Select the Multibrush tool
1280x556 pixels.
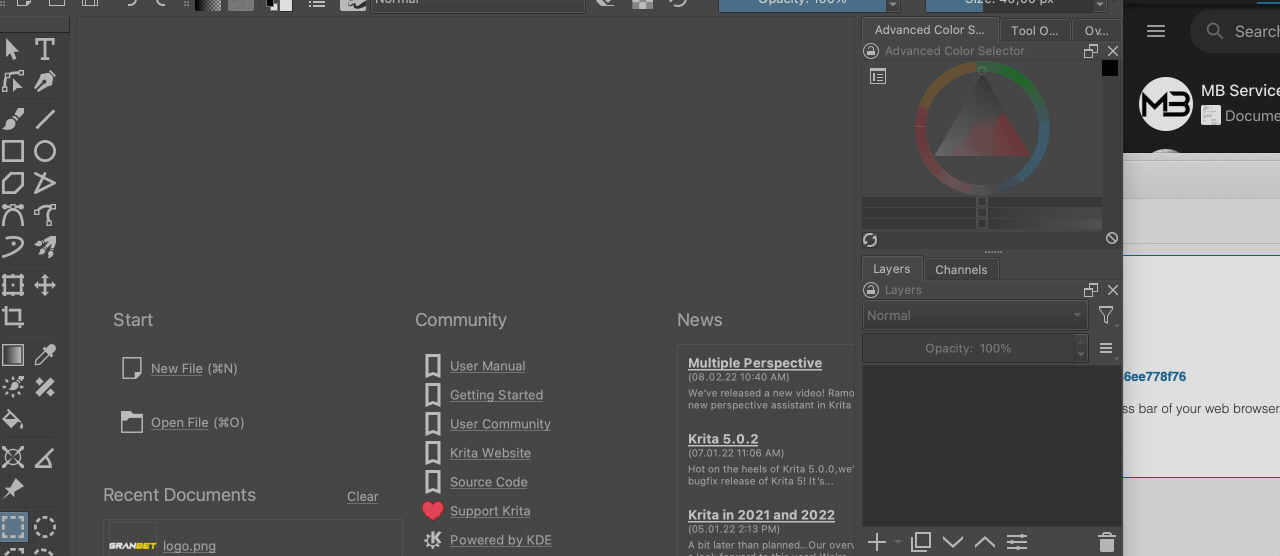[x=45, y=247]
